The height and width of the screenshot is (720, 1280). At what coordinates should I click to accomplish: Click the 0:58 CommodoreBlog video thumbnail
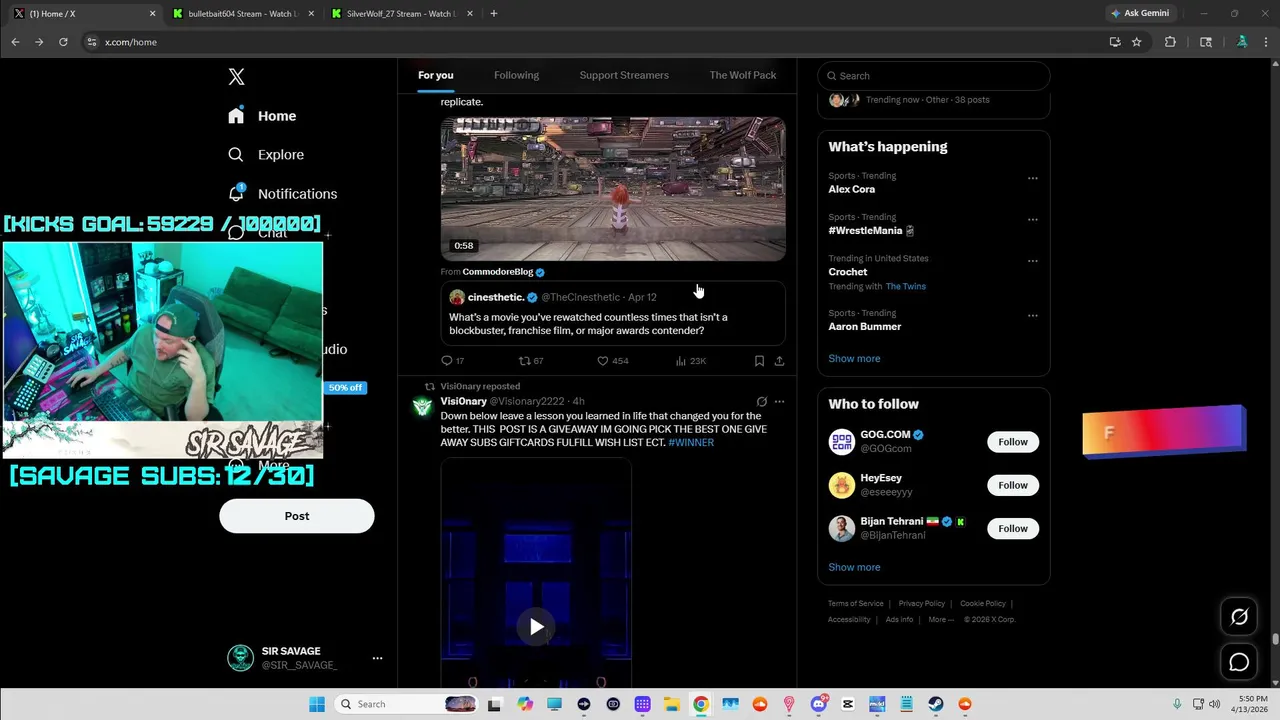tap(613, 189)
